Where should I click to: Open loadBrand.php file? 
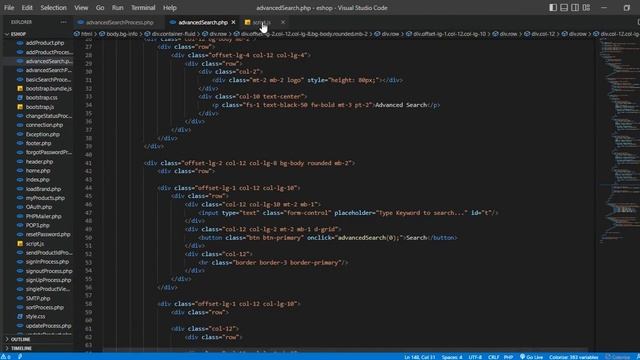point(43,189)
